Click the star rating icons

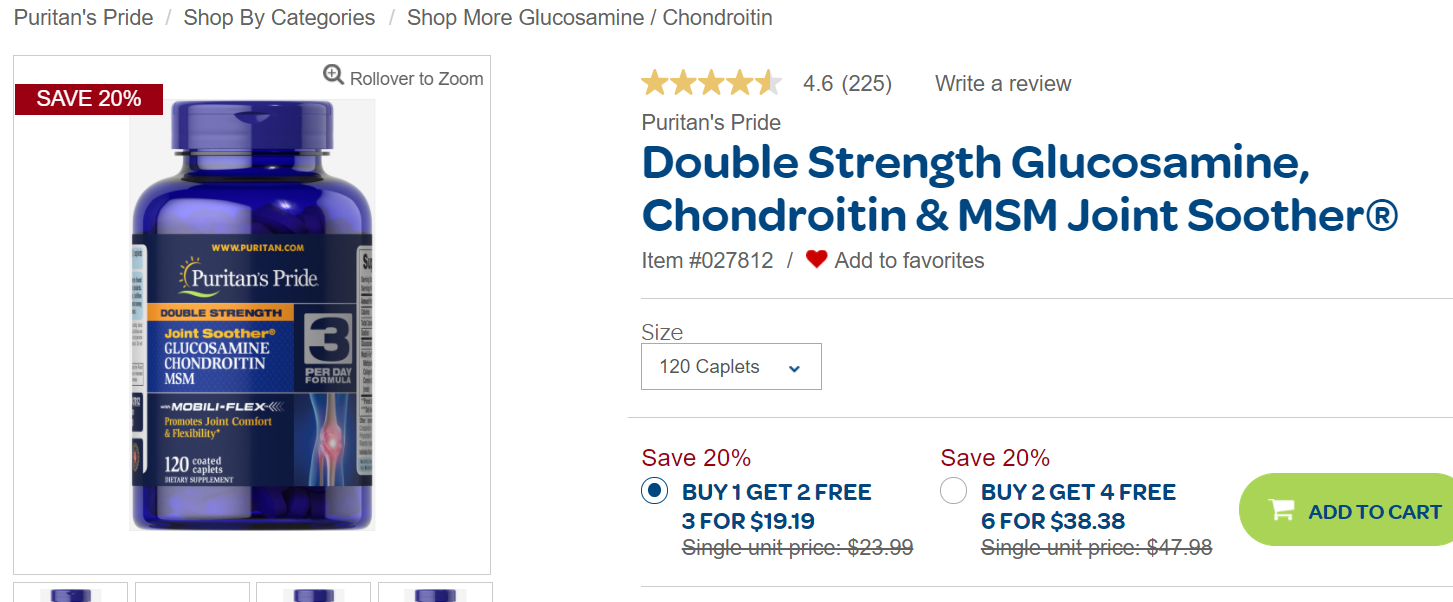[x=711, y=83]
